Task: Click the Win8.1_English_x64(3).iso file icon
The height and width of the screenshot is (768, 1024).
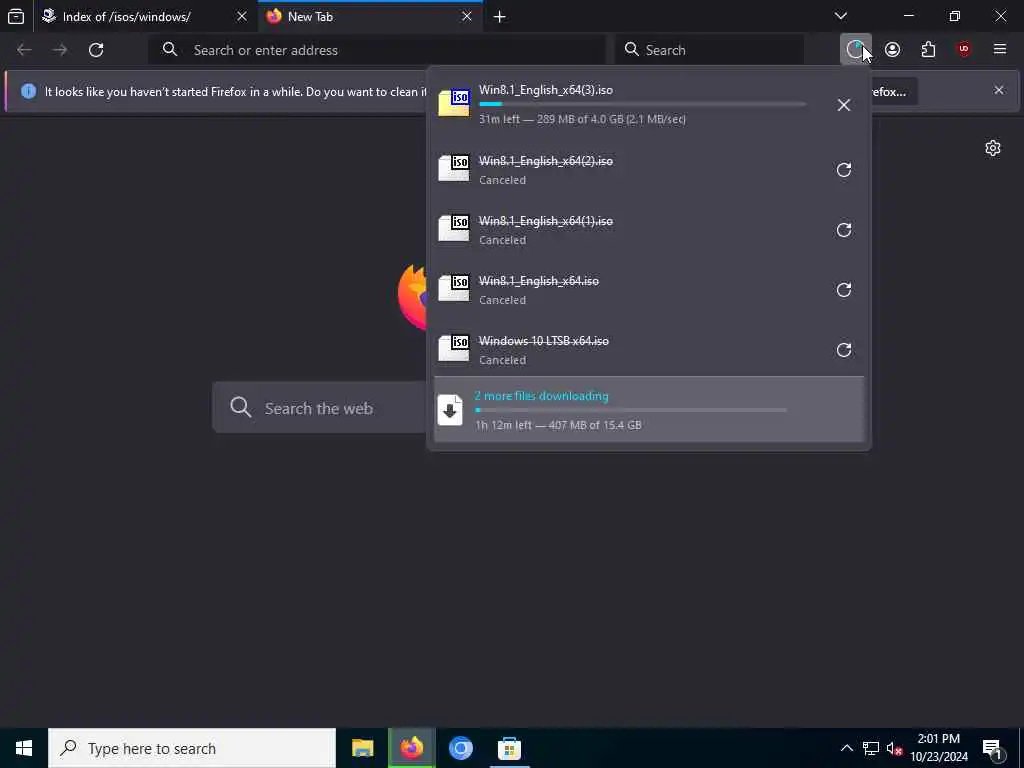Action: coord(454,103)
